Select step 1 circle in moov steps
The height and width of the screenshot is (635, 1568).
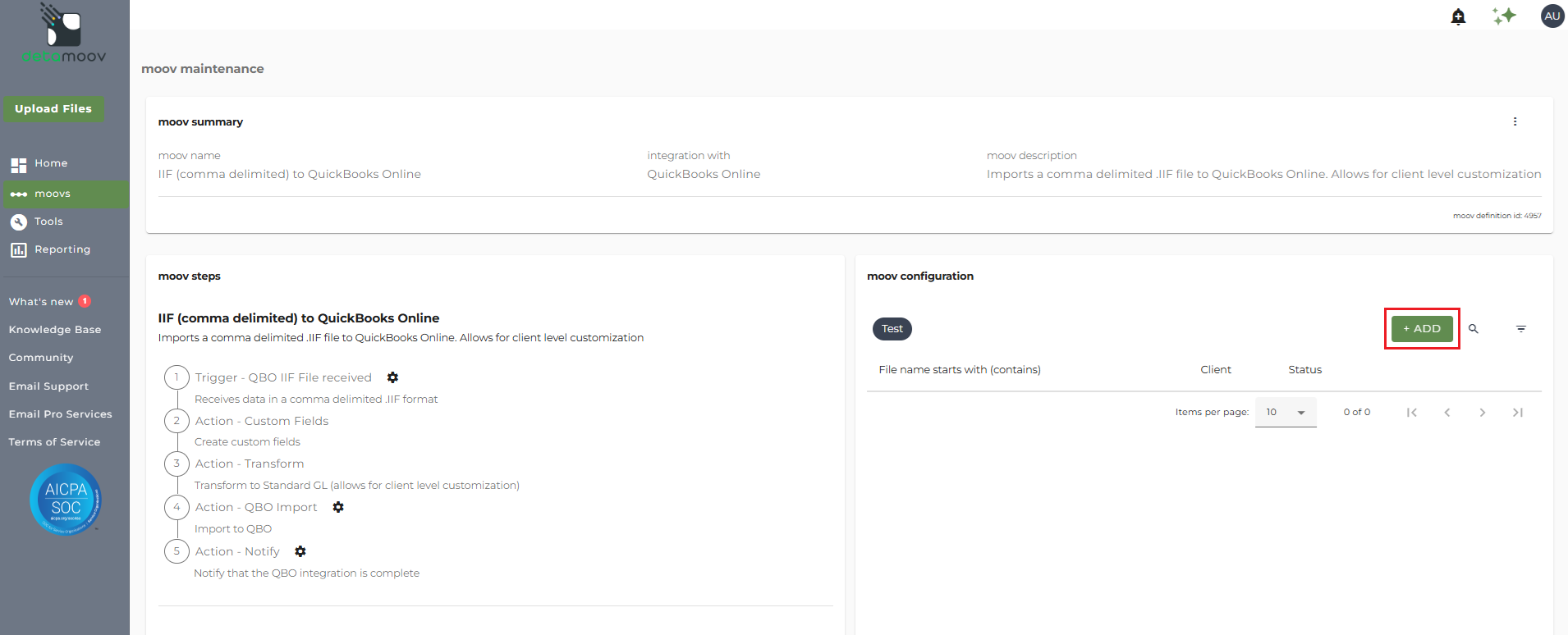[177, 377]
